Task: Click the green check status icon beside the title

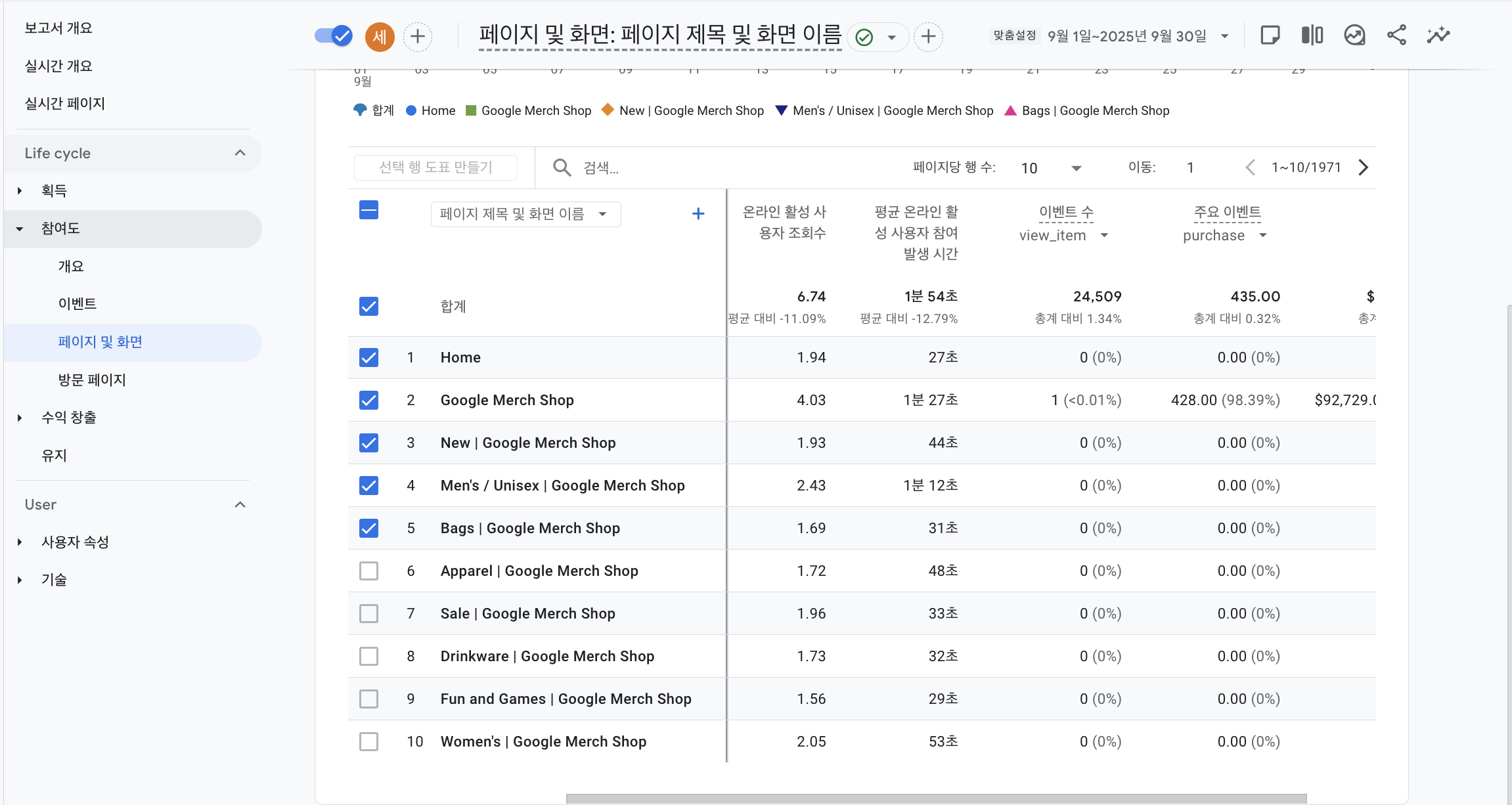Action: click(864, 37)
